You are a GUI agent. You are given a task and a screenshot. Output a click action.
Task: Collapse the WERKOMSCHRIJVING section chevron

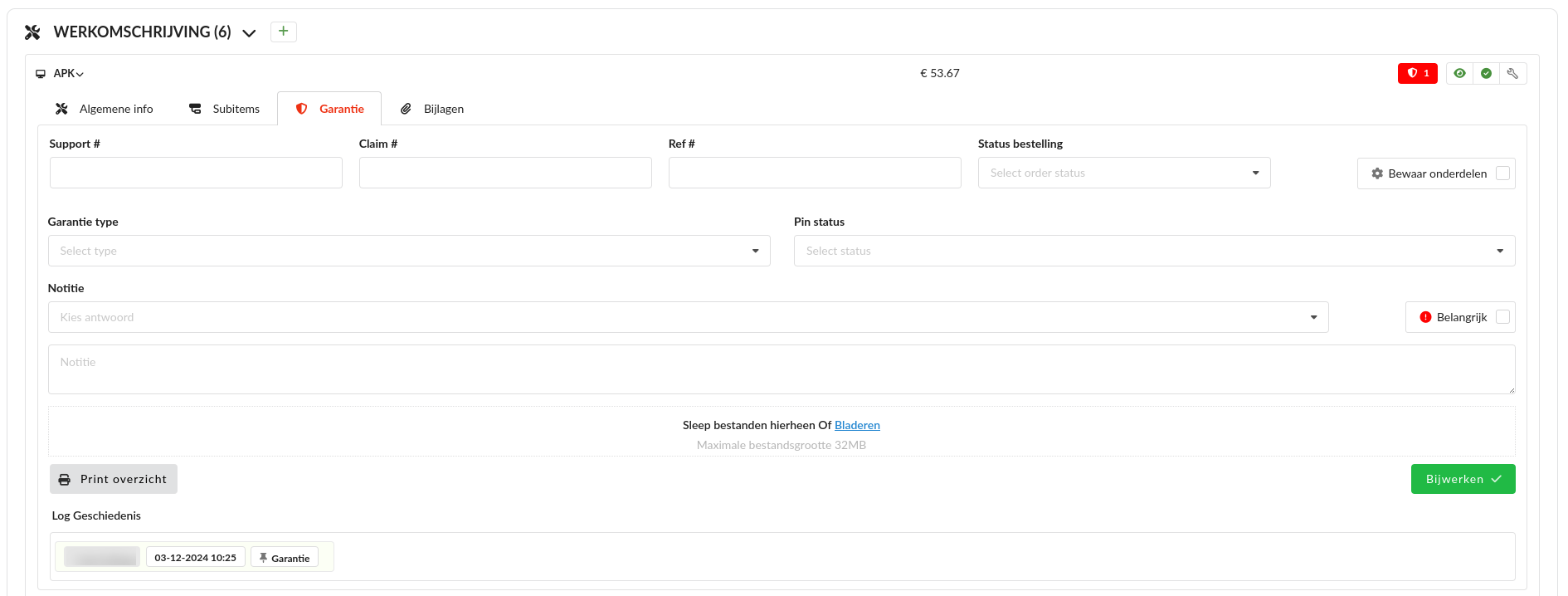pos(249,33)
